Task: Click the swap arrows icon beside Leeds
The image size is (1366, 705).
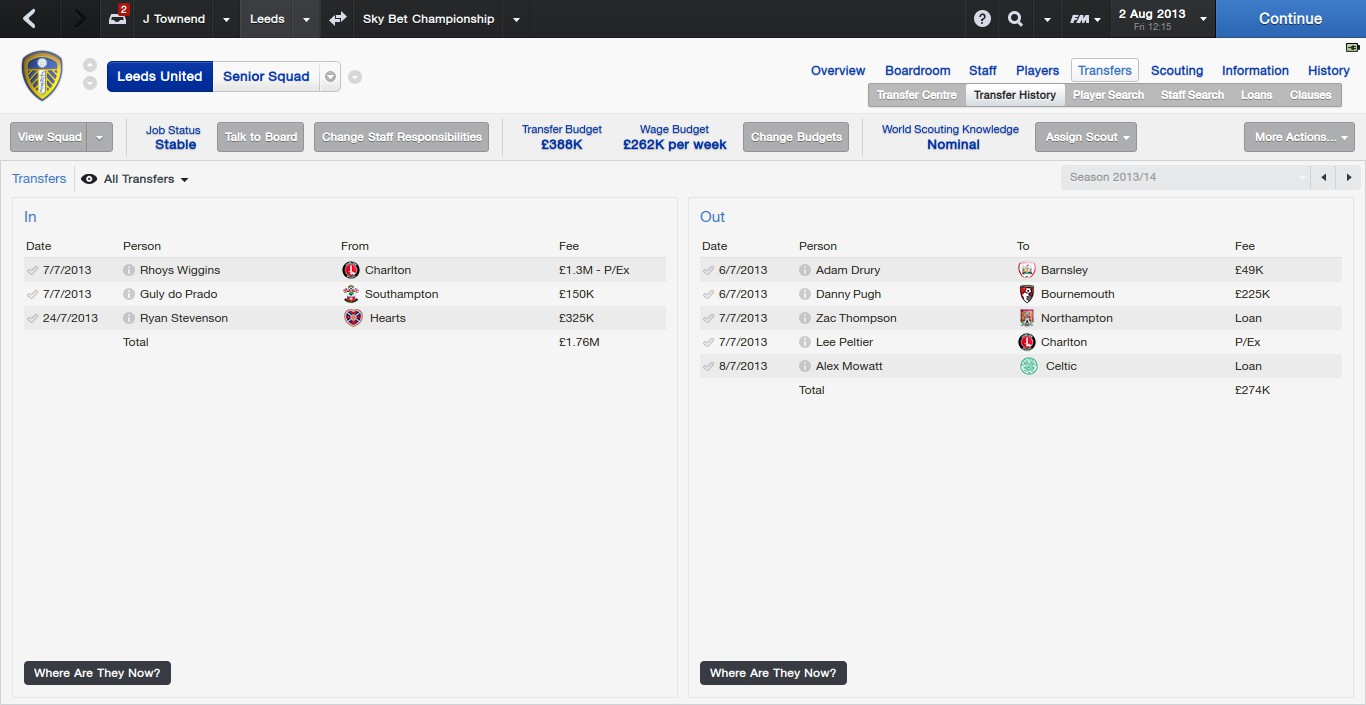Action: 338,19
